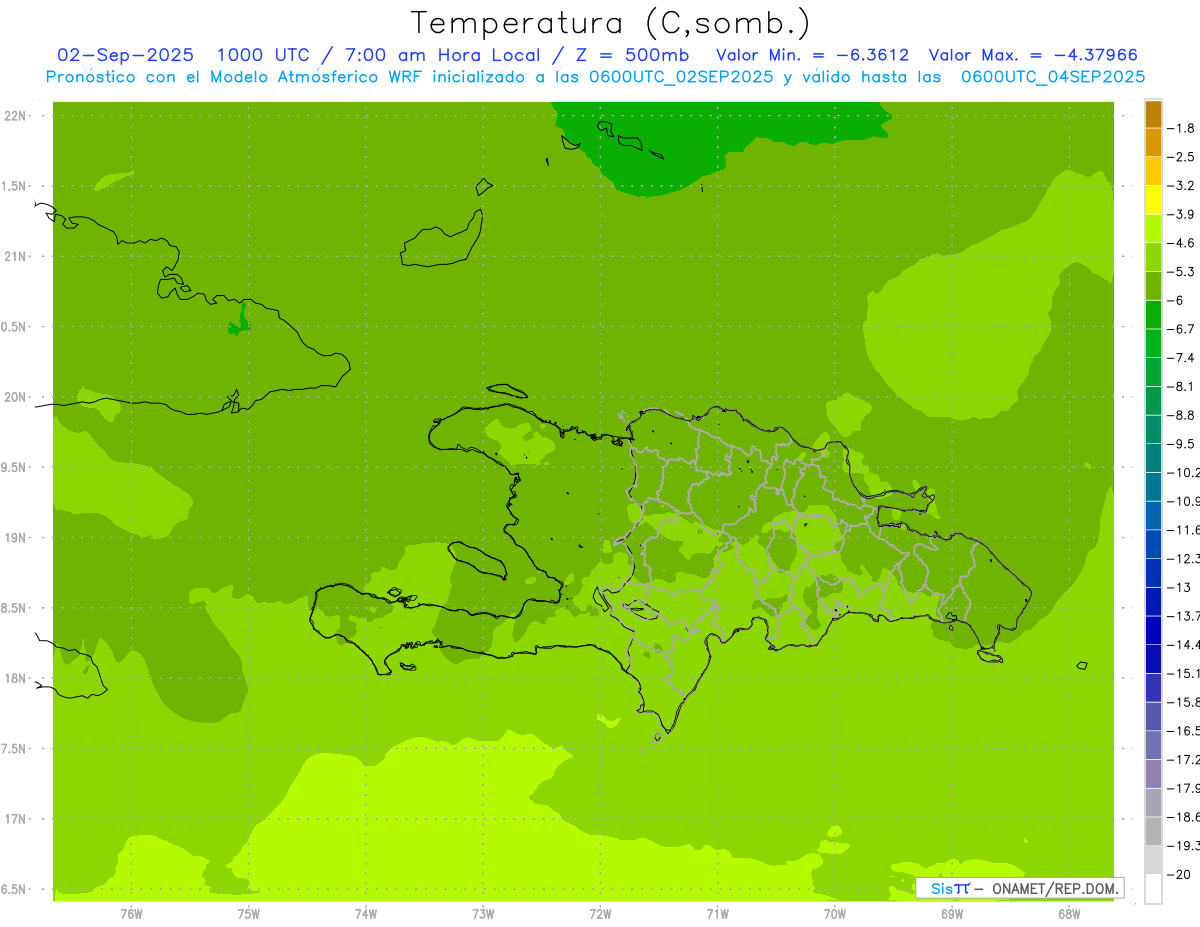
Task: Click the "18N" latitude label
Action: pos(15,678)
